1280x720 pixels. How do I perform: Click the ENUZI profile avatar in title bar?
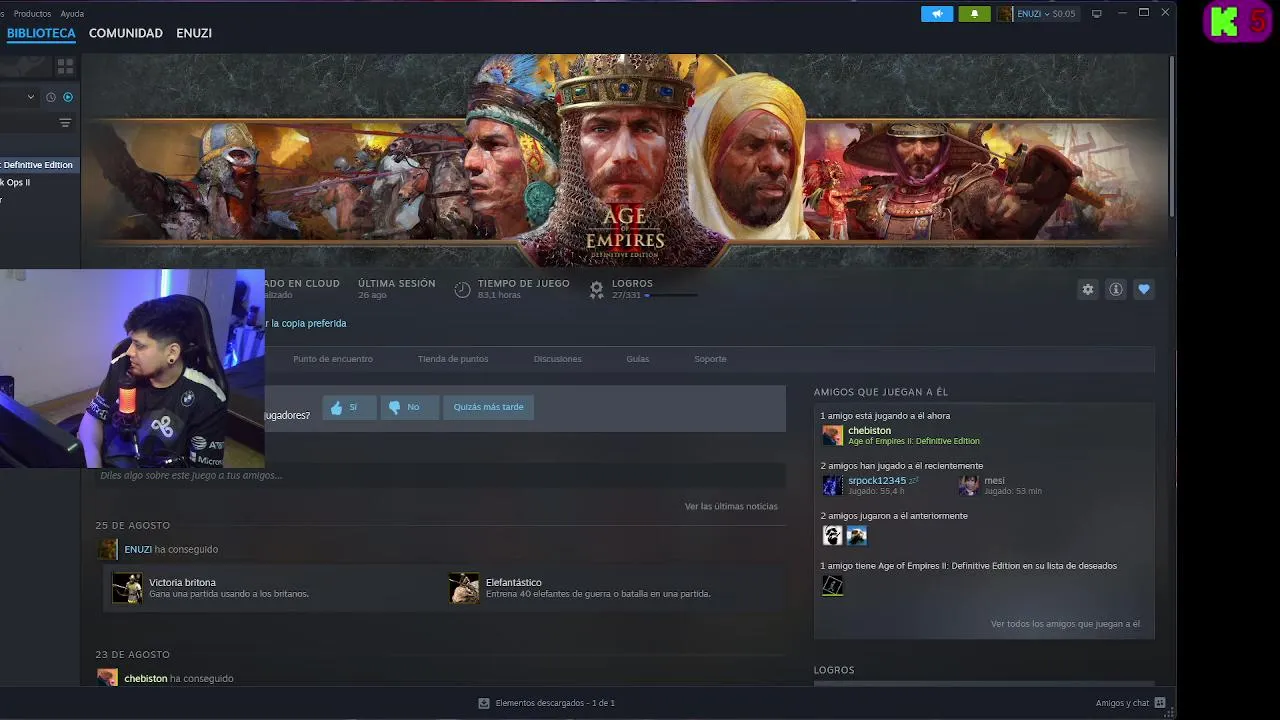click(1004, 14)
